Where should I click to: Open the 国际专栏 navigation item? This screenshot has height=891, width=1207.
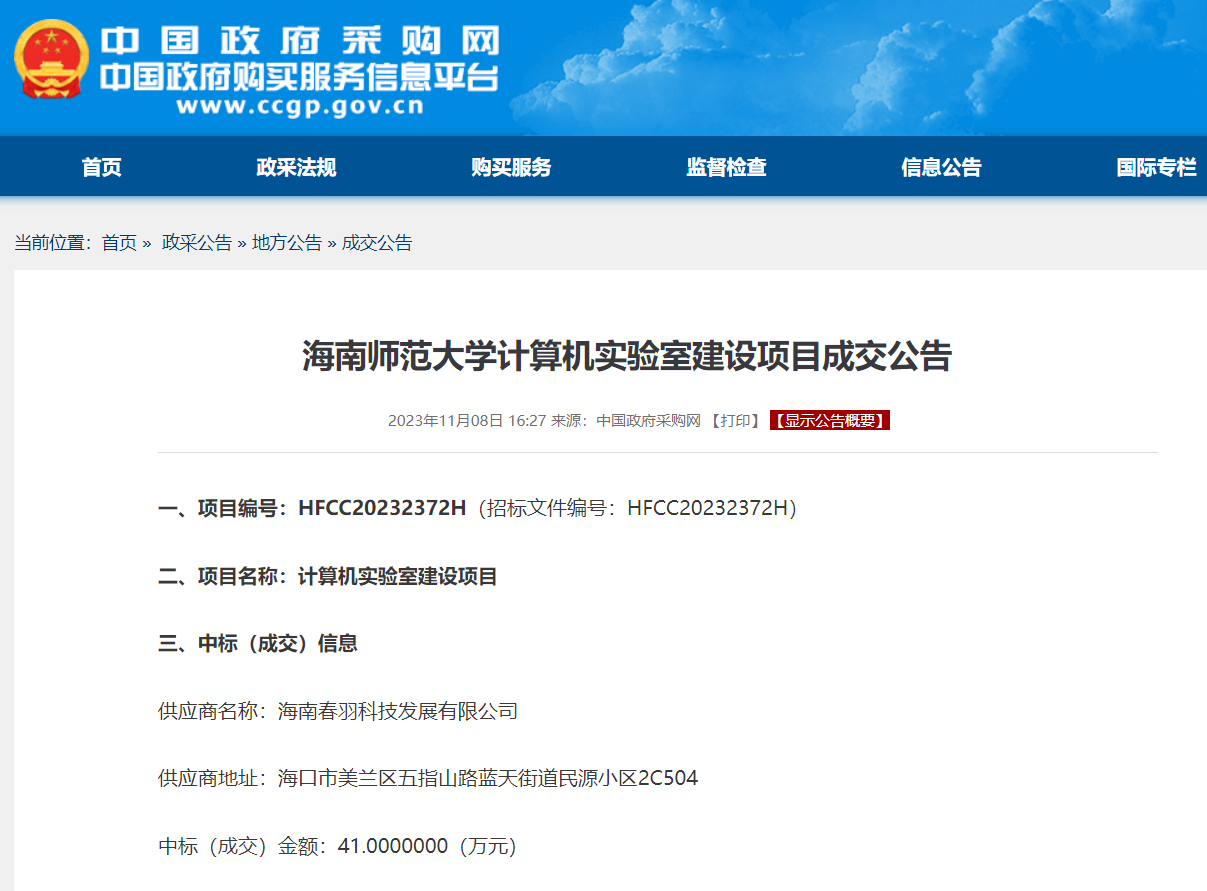click(1156, 167)
